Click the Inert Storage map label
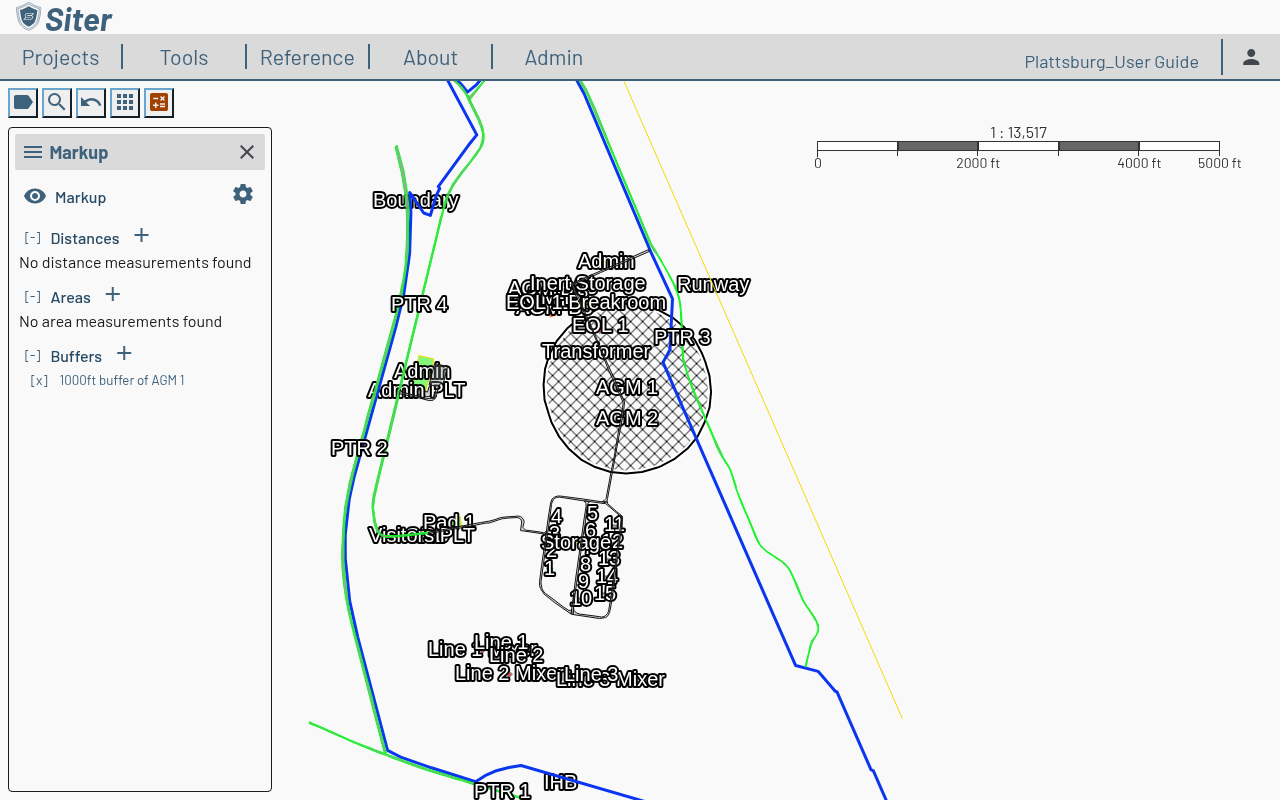This screenshot has height=800, width=1280. click(588, 283)
